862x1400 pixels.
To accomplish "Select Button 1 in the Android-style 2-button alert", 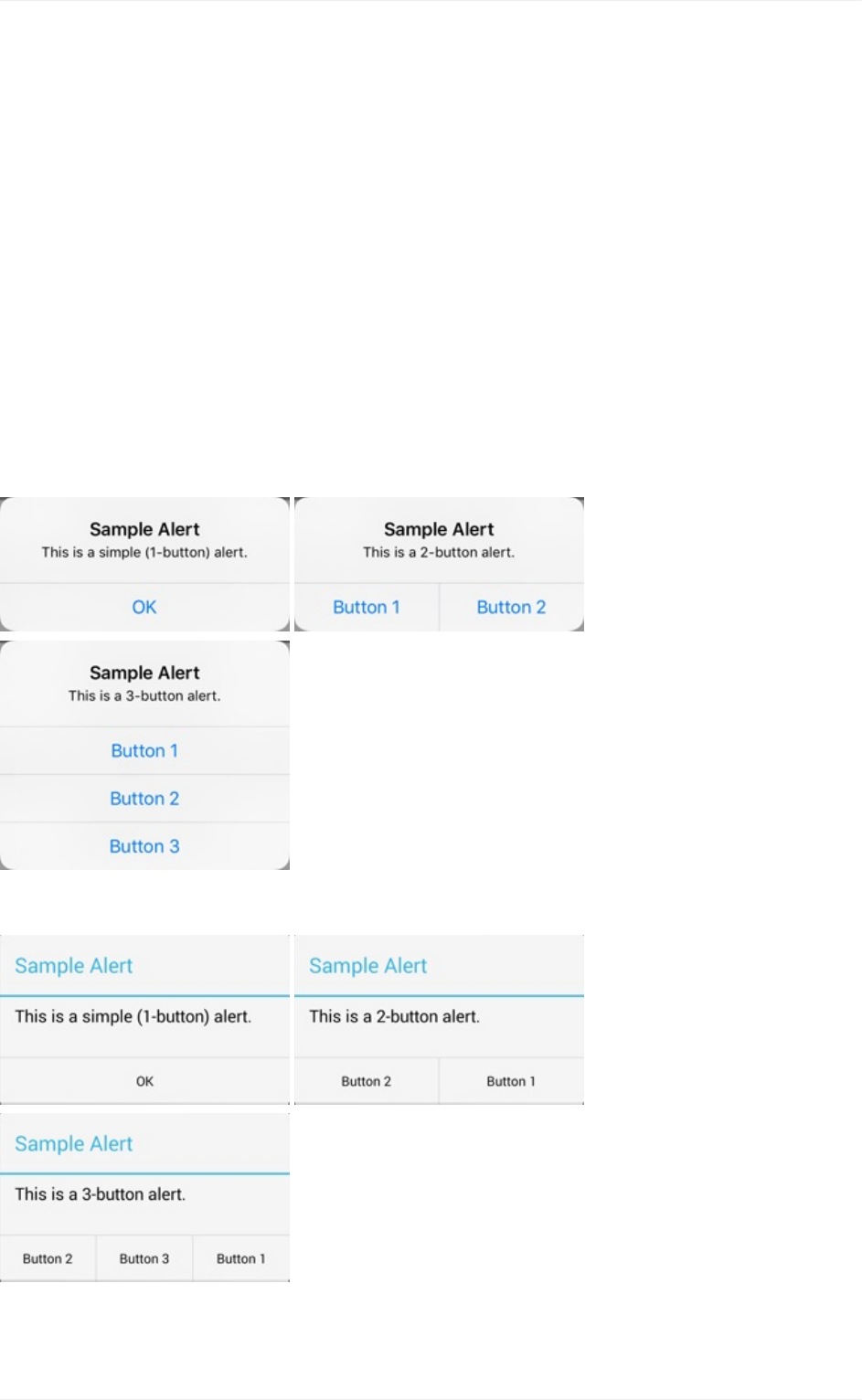I will [512, 1081].
